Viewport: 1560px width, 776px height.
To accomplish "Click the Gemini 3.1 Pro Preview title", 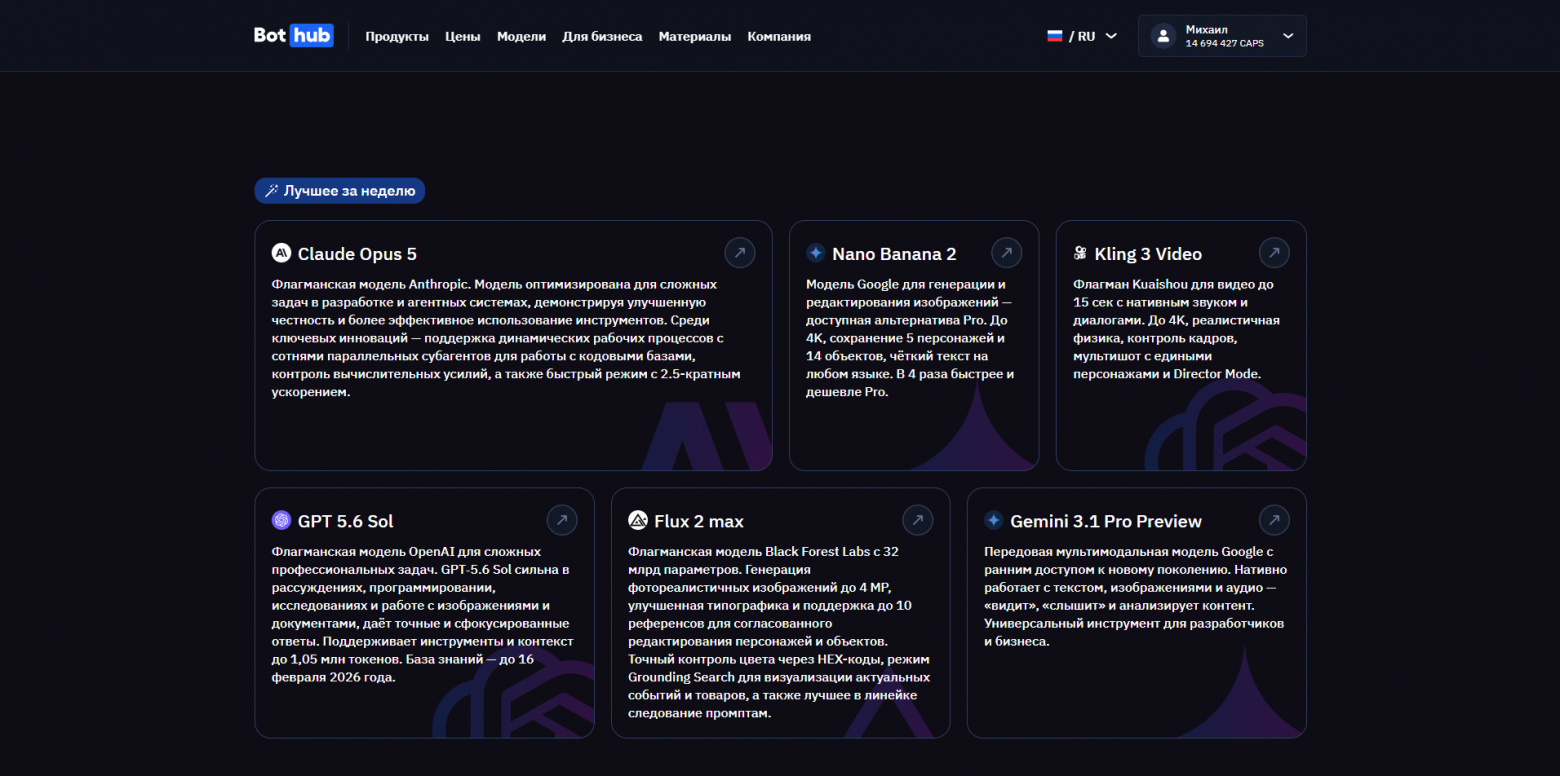I will pyautogui.click(x=1106, y=521).
